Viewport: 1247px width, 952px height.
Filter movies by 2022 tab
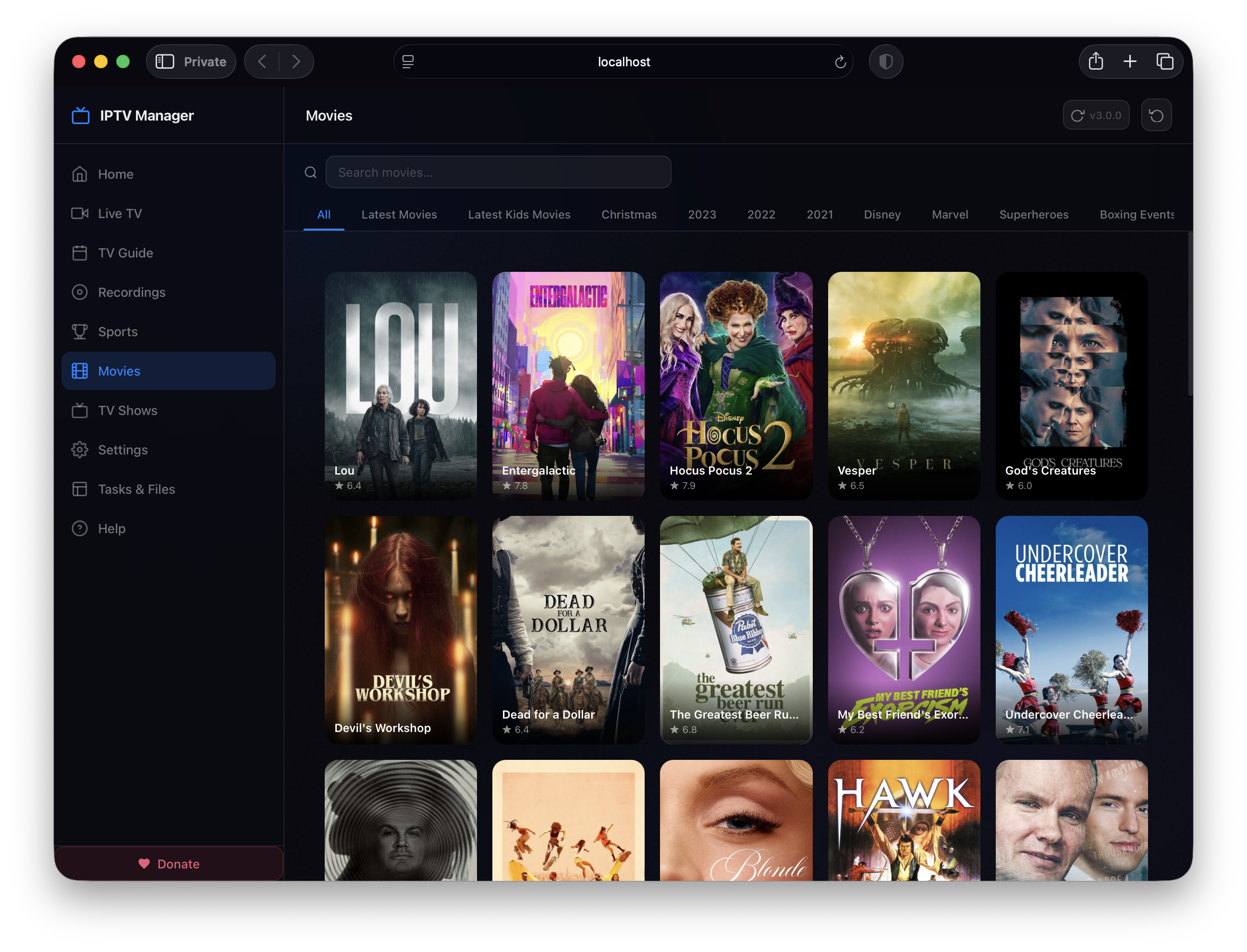point(761,215)
